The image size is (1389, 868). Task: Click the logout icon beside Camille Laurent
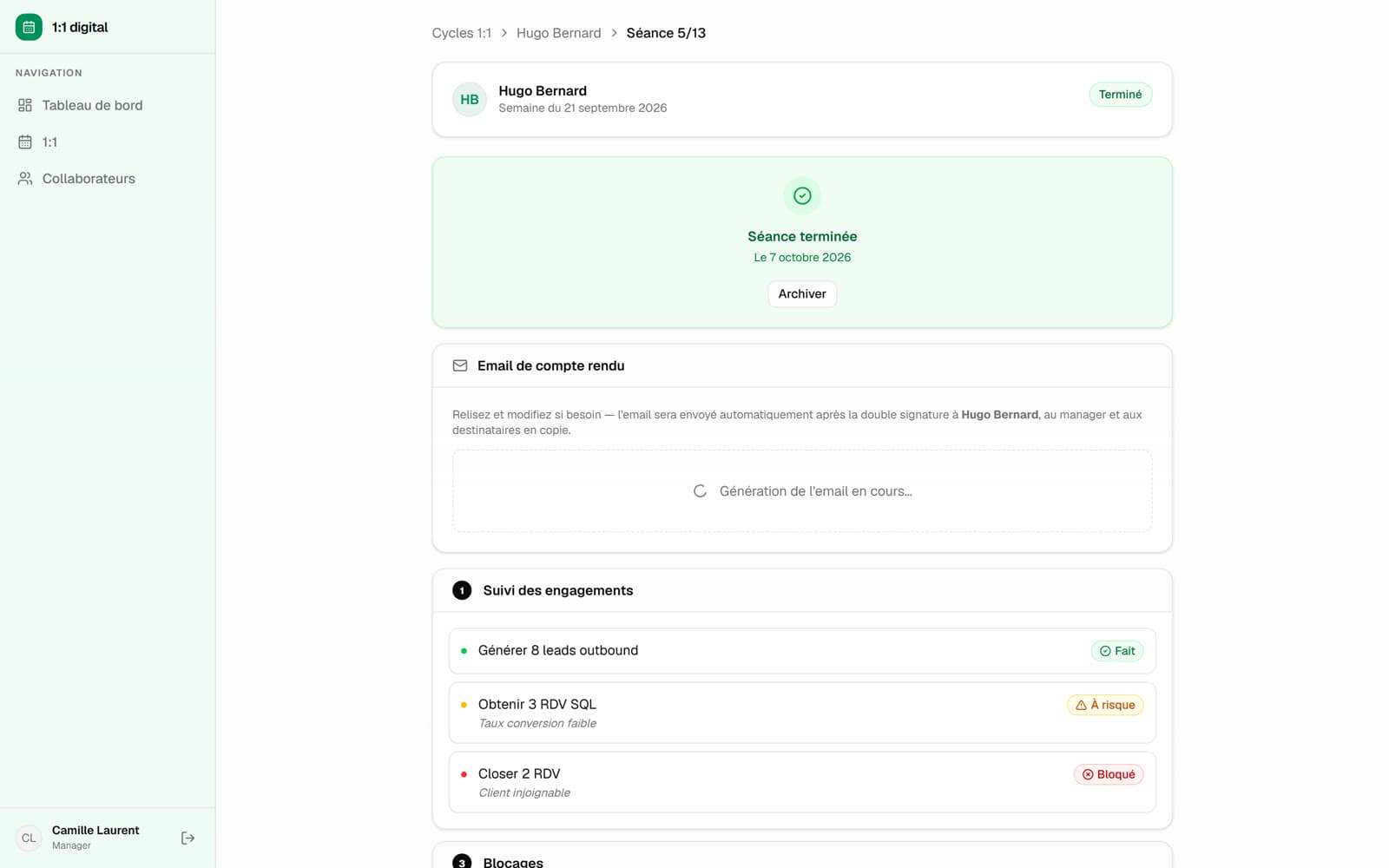coord(188,838)
